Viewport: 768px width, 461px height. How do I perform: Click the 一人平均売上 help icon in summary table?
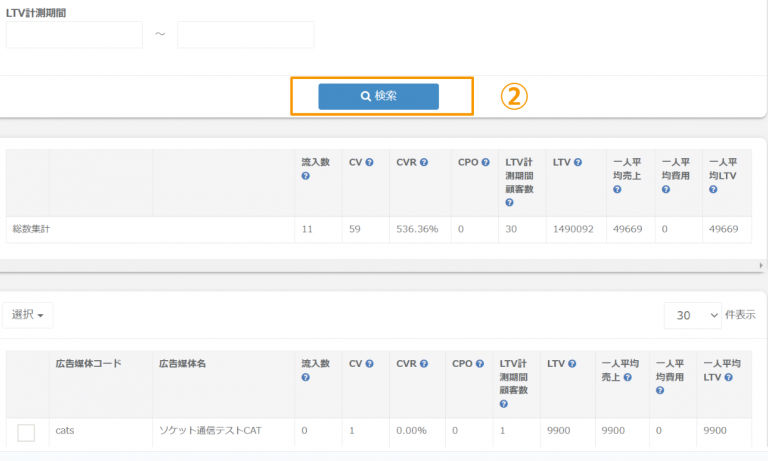(616, 189)
